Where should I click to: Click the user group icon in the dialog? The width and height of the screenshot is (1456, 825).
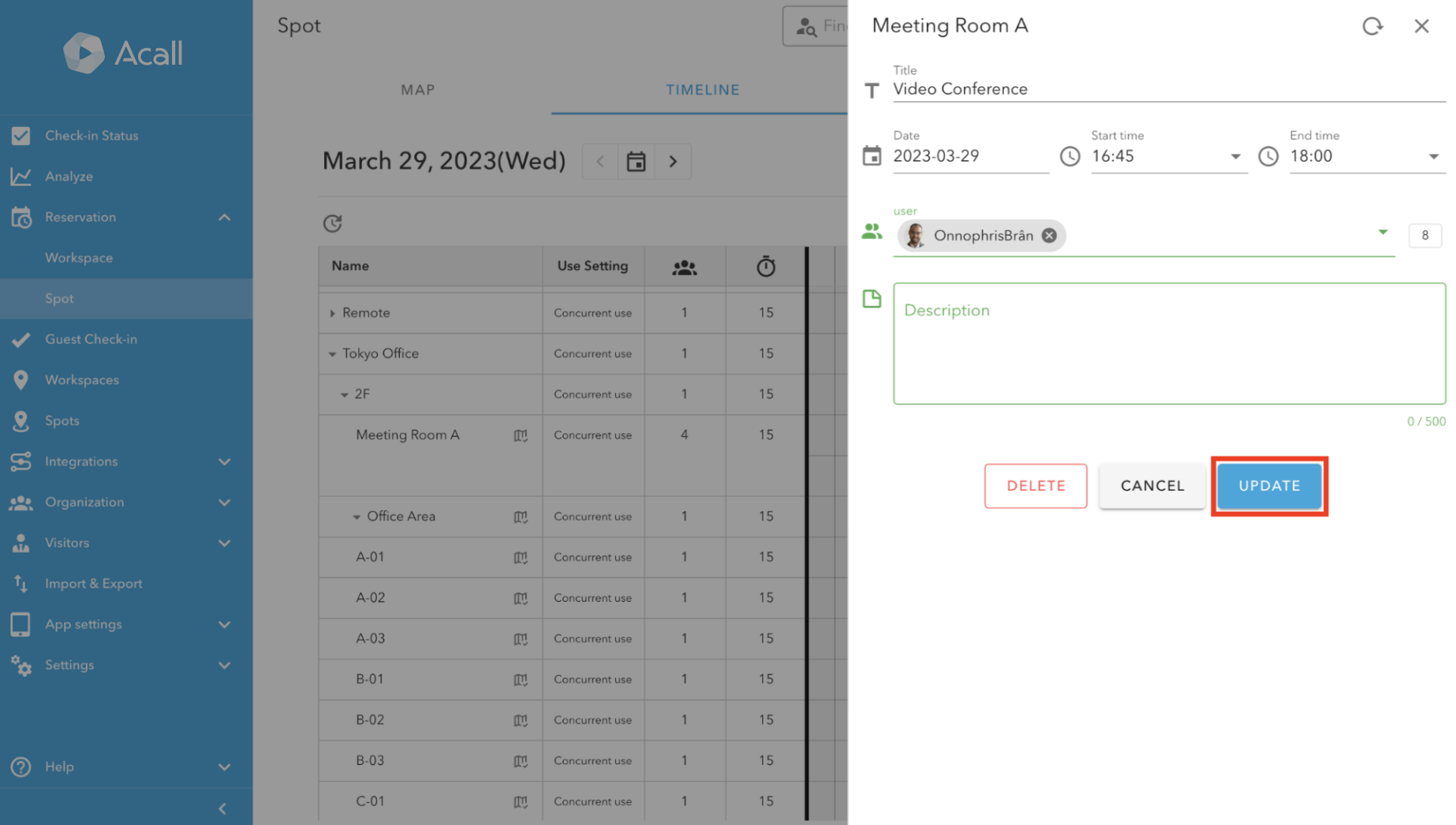(x=872, y=231)
